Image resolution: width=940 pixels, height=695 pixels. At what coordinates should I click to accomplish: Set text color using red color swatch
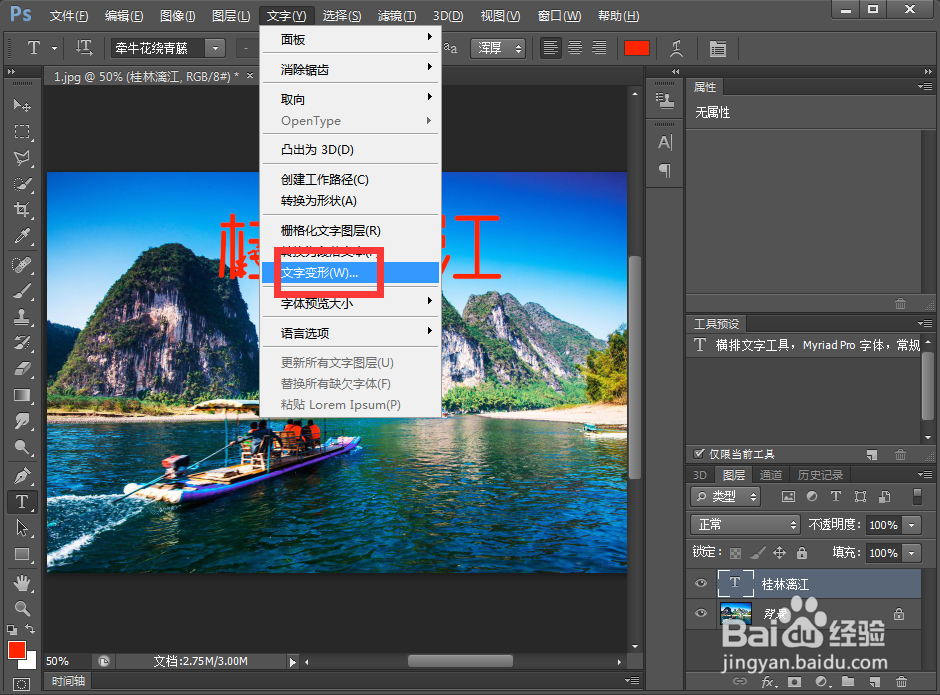tap(637, 47)
